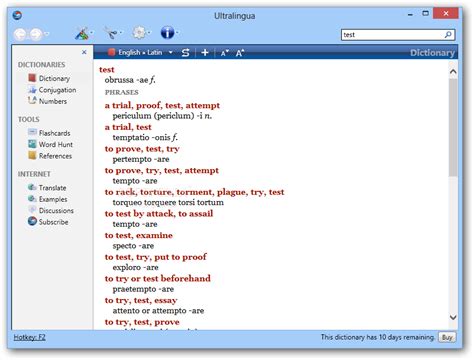Click 'periculum (periclum) -i n.'
The image size is (474, 360).
click(x=162, y=116)
